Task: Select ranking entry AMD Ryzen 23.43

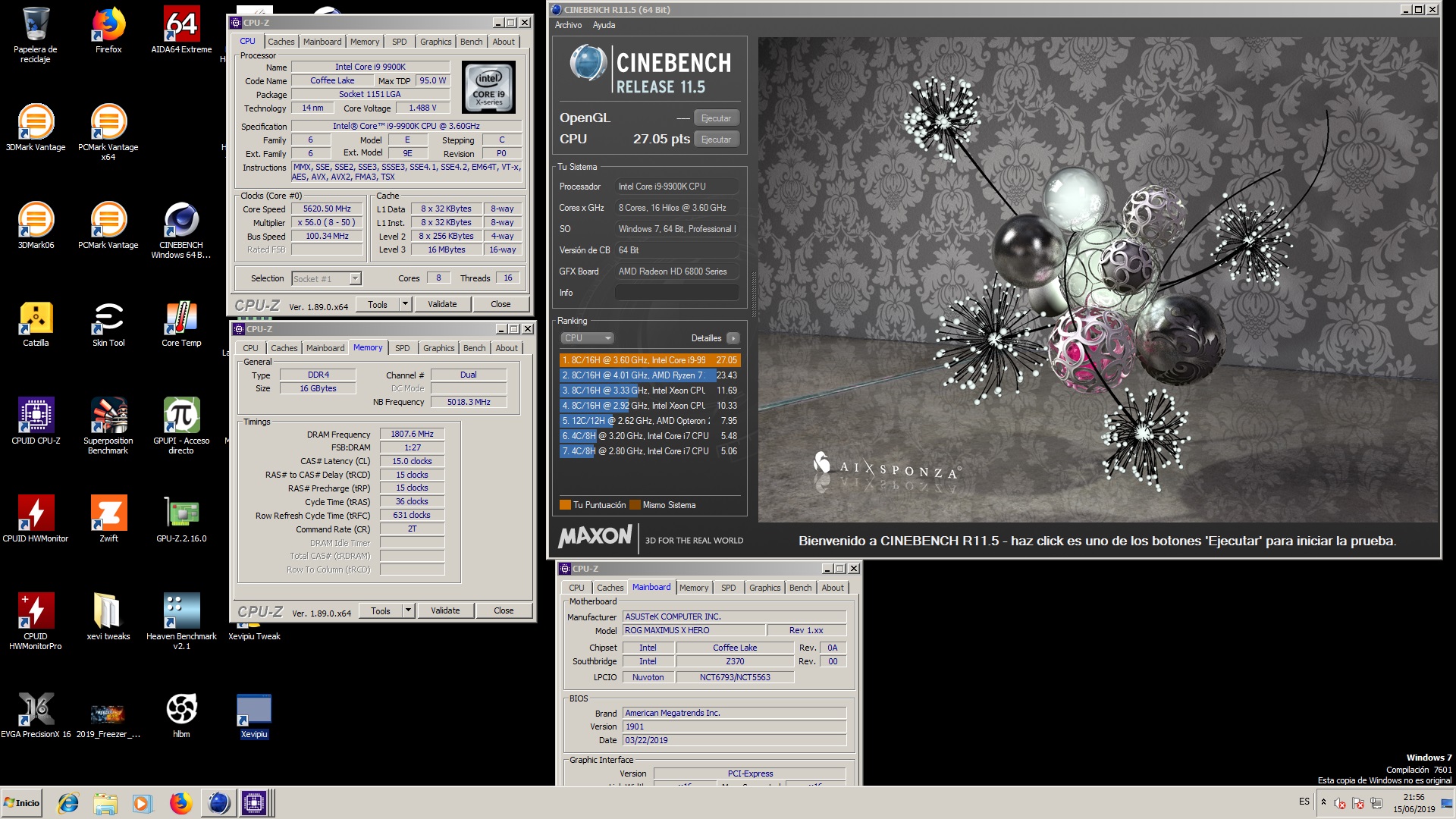Action: click(x=649, y=375)
